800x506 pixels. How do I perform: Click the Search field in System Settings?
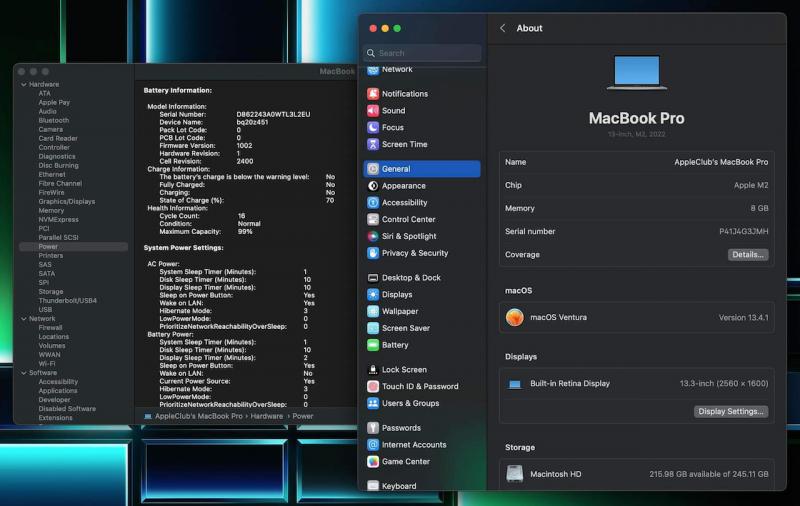pos(422,53)
